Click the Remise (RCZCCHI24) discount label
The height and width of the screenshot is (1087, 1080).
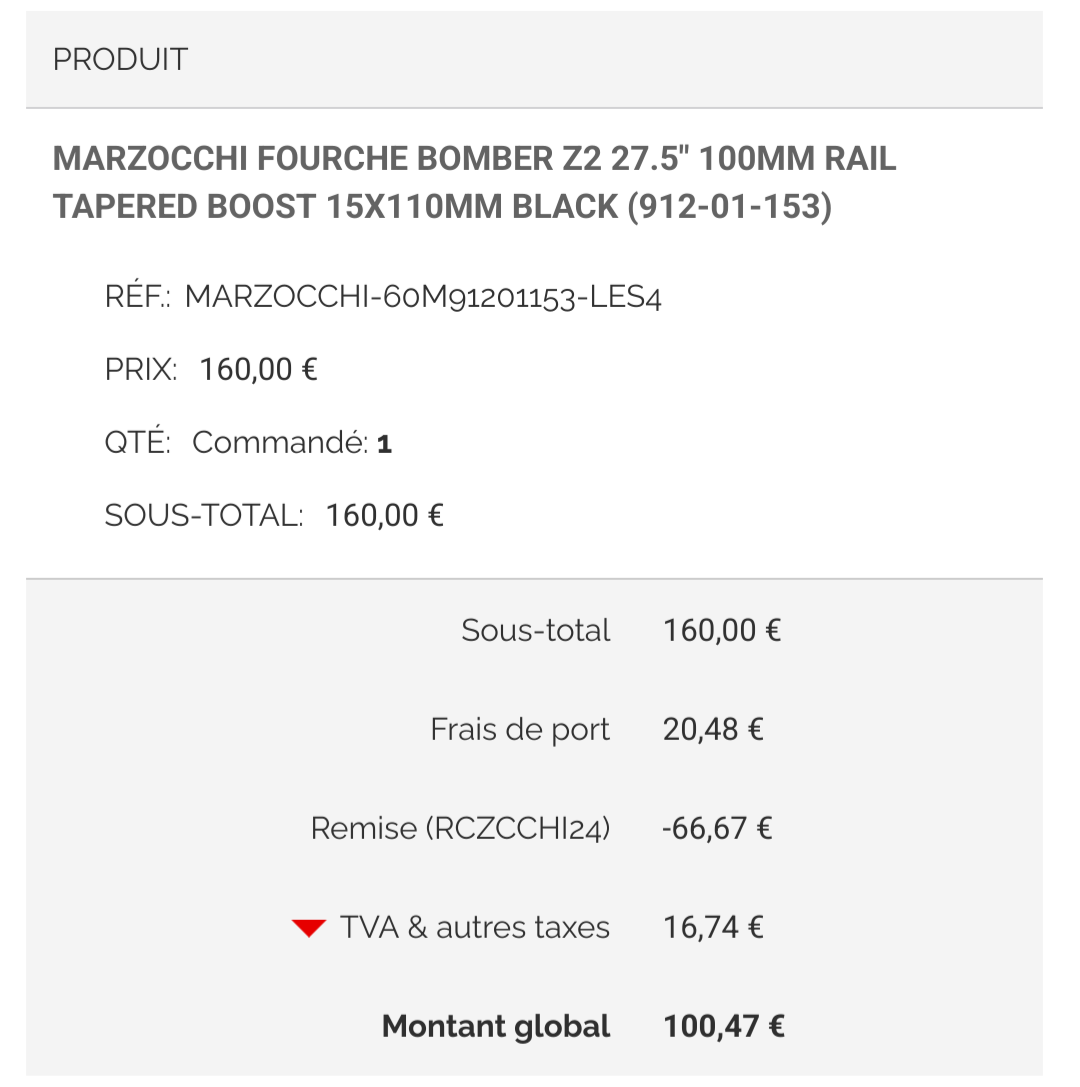point(460,829)
